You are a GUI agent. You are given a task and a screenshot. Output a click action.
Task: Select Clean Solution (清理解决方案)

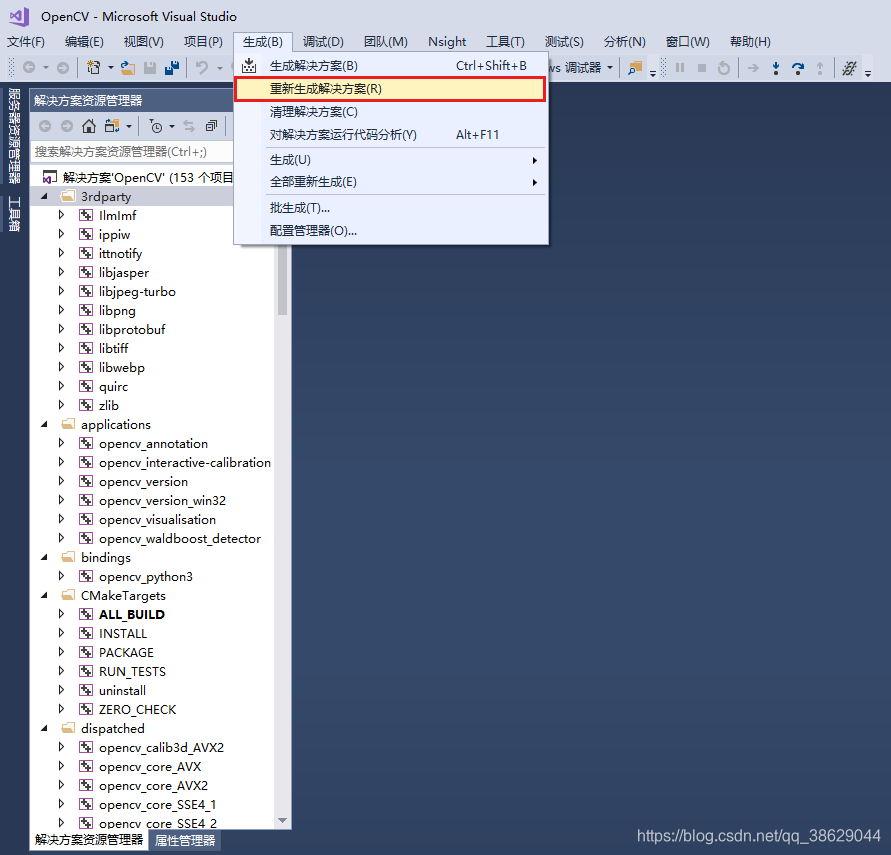[x=391, y=112]
